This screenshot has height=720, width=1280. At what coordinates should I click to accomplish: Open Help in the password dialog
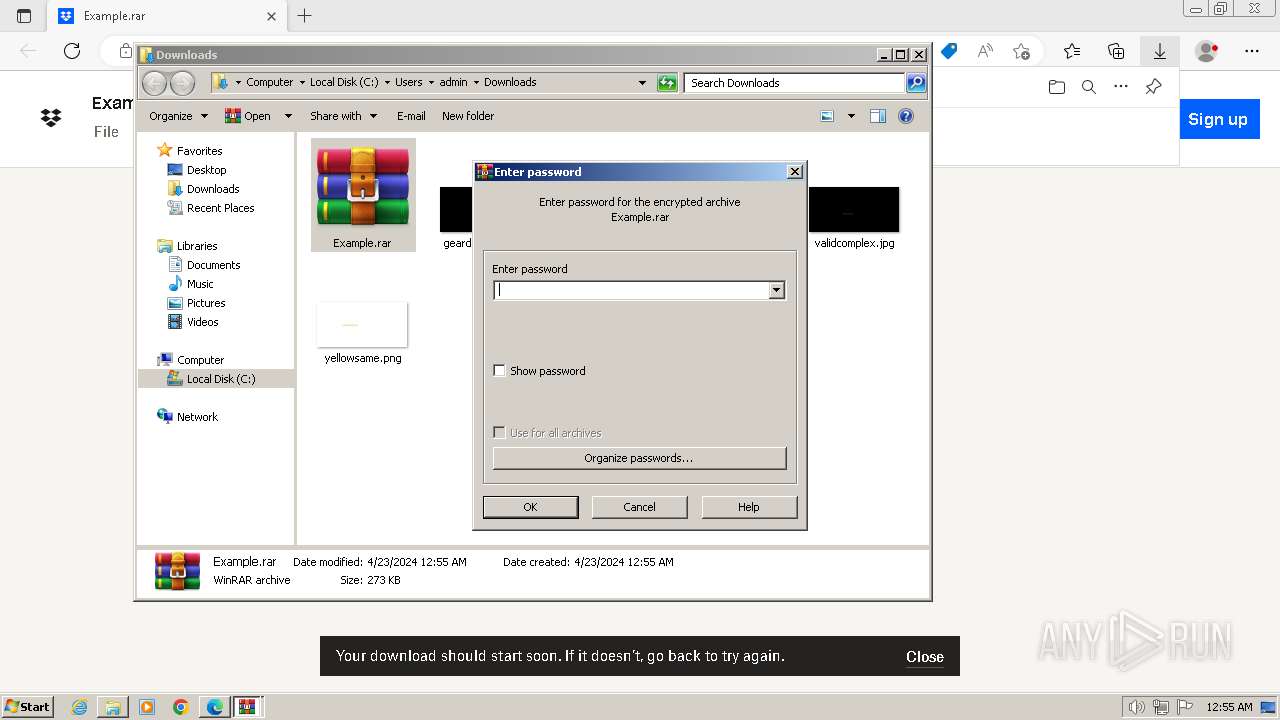749,507
